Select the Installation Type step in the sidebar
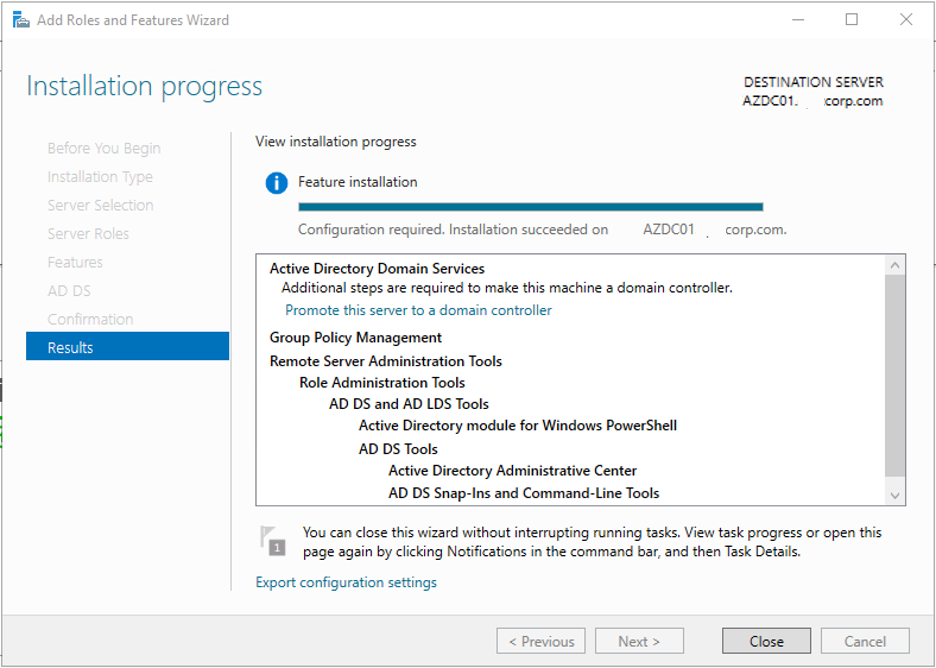 click(x=100, y=177)
